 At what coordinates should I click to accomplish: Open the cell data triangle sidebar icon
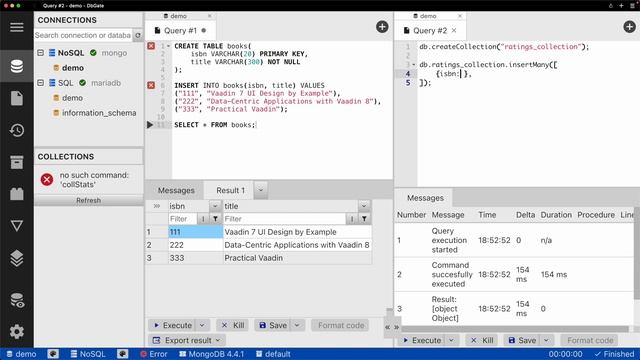tap(17, 226)
